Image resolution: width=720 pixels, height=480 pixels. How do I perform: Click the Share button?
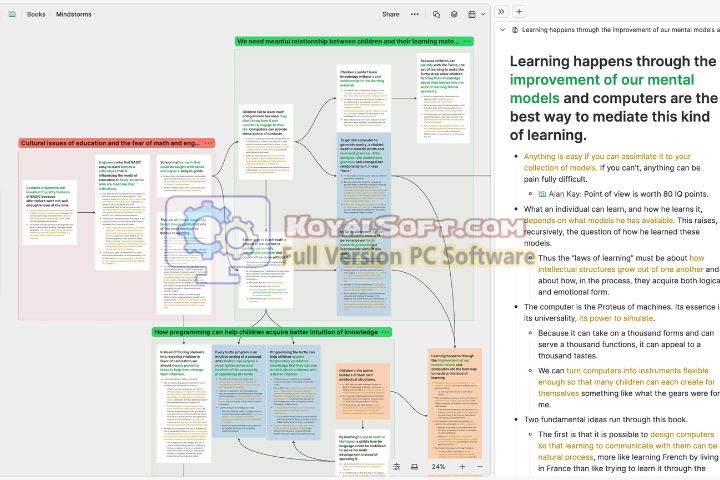pyautogui.click(x=391, y=14)
